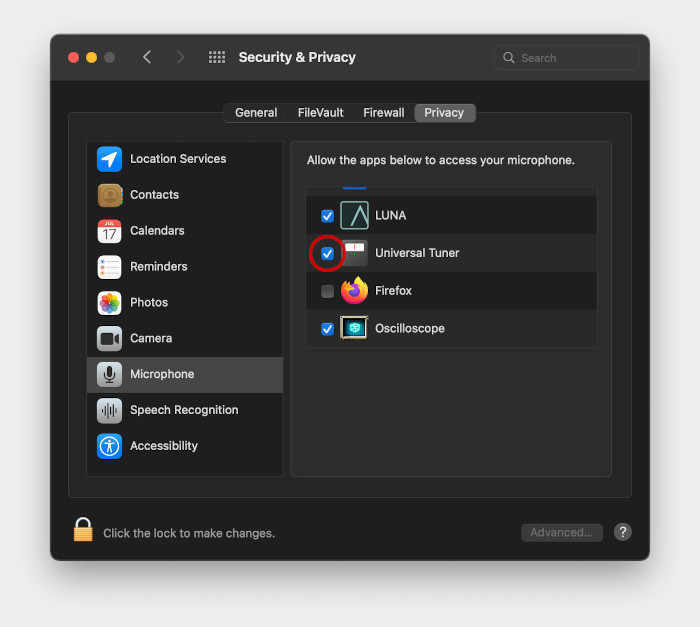Disable microphone access for LUNA
The height and width of the screenshot is (627, 700).
point(327,216)
